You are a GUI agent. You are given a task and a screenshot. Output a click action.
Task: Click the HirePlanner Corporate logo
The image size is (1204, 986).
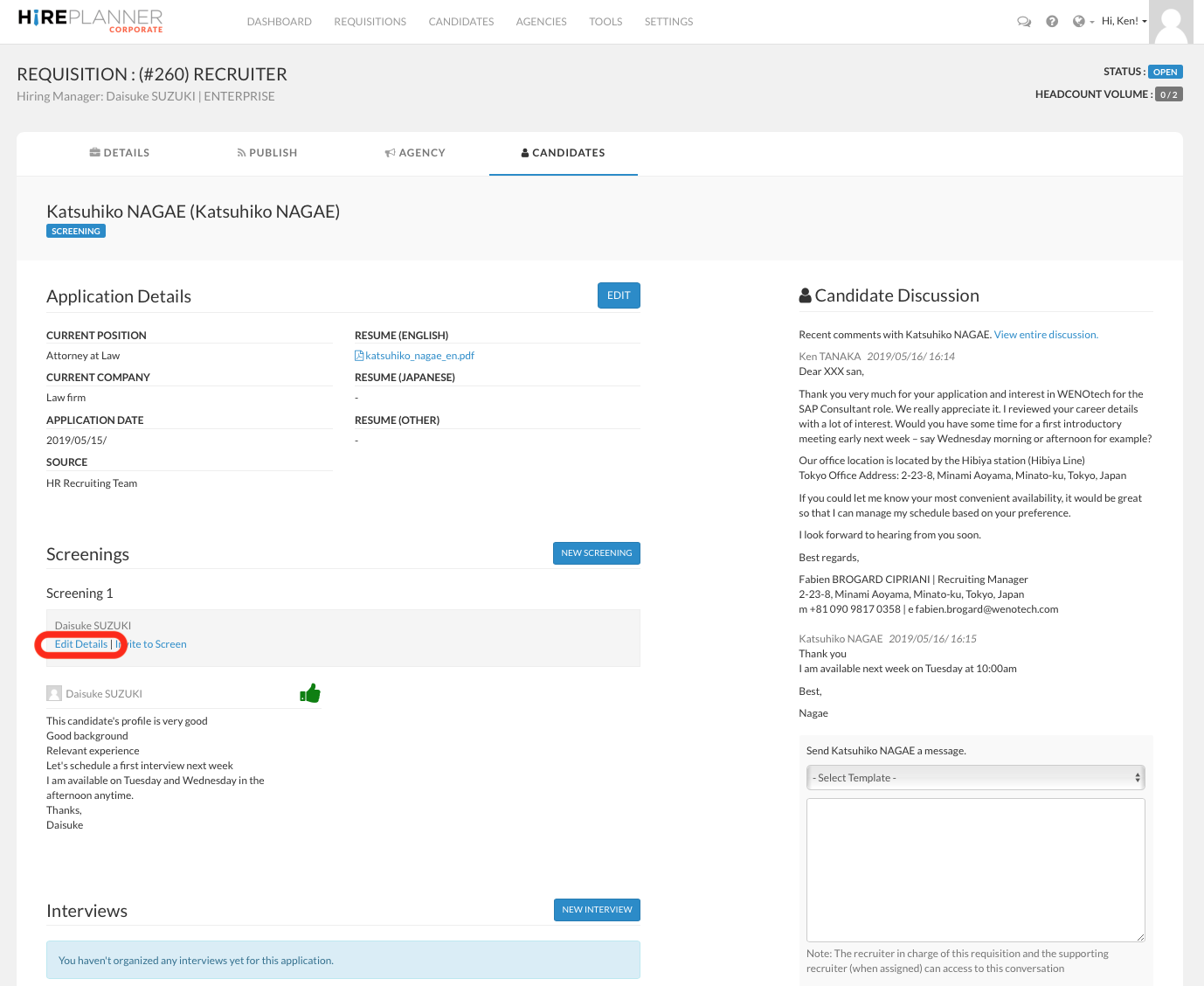90,21
